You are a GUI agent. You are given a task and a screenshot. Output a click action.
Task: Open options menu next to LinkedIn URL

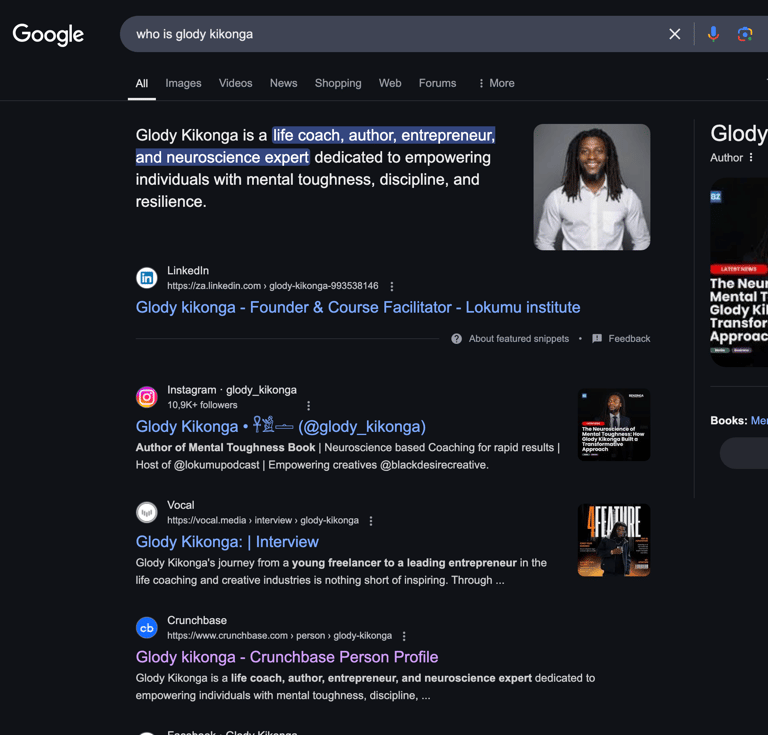(391, 286)
